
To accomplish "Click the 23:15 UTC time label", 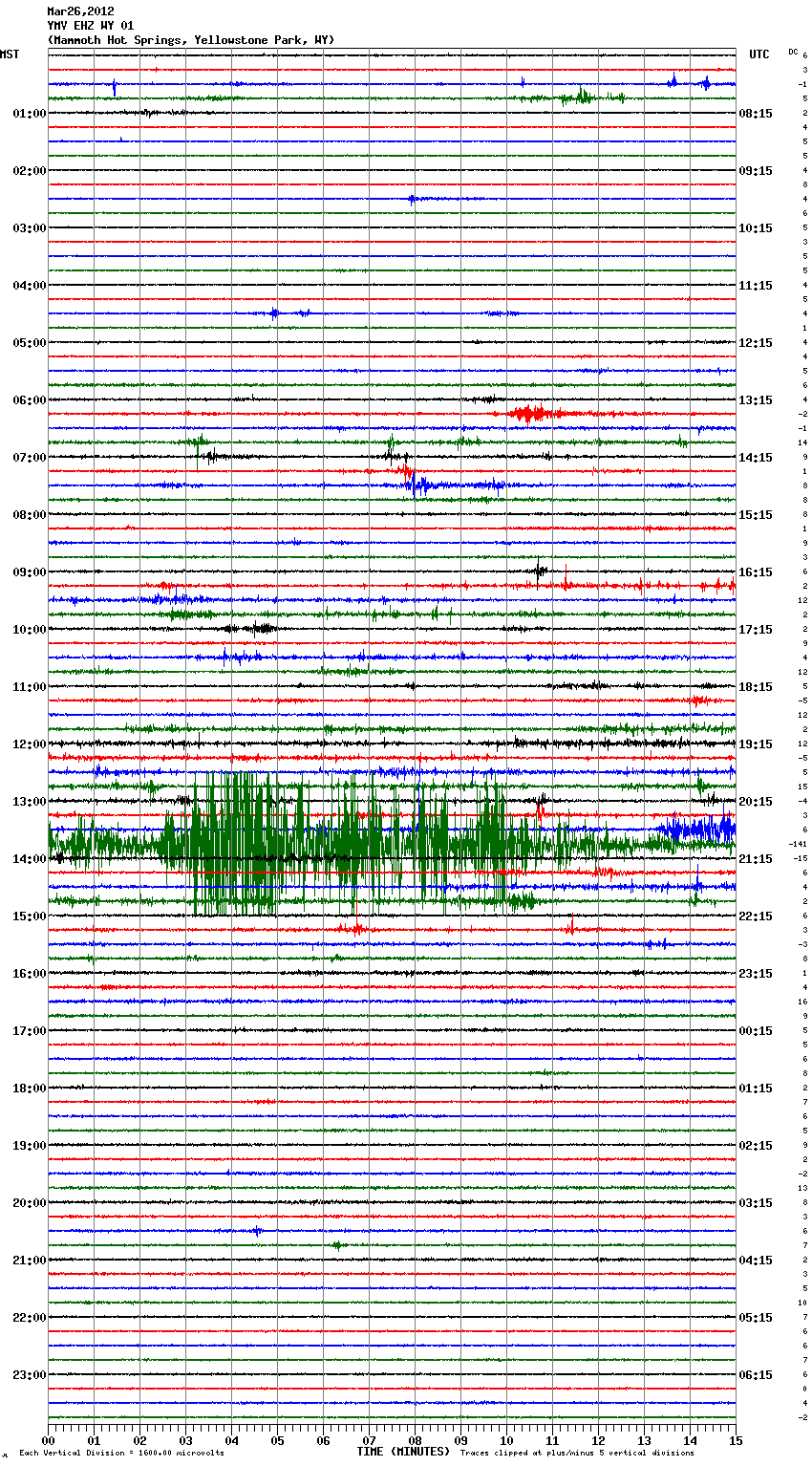I will (x=756, y=974).
